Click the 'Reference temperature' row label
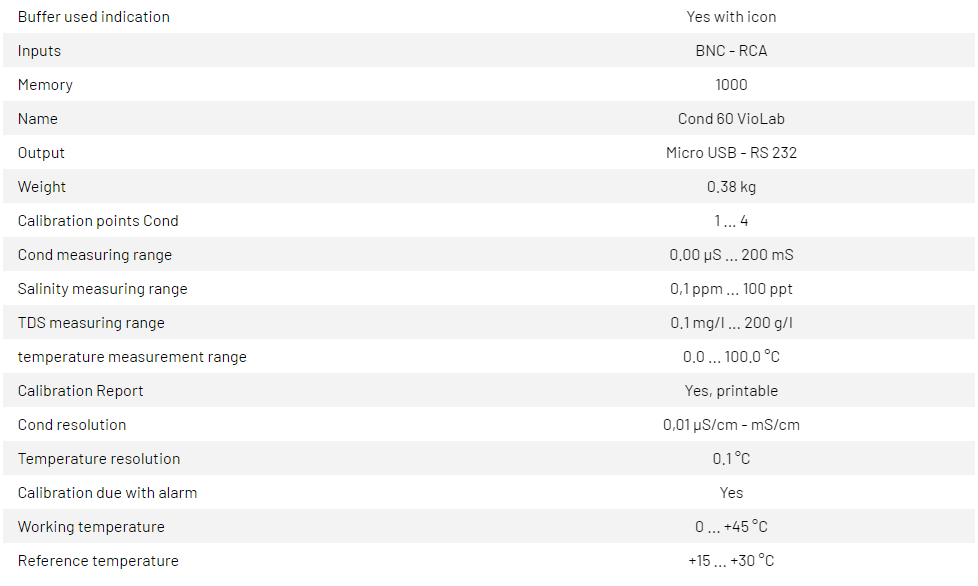978x586 pixels. click(x=98, y=561)
